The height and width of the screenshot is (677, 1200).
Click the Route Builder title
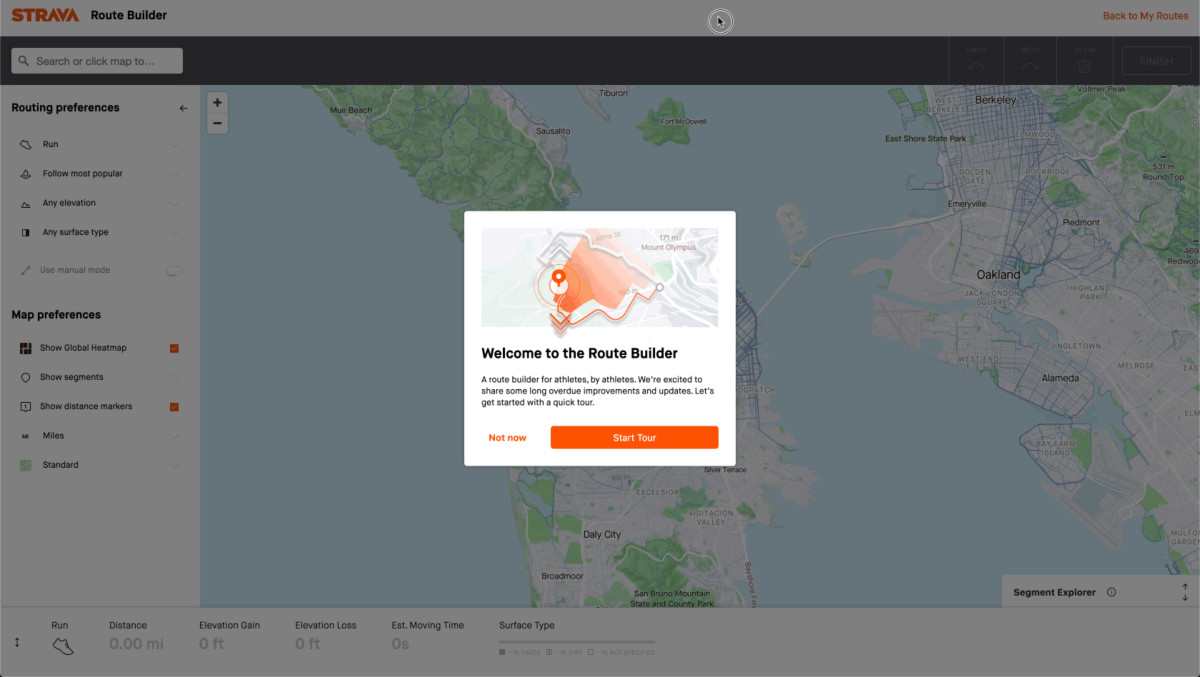129,15
